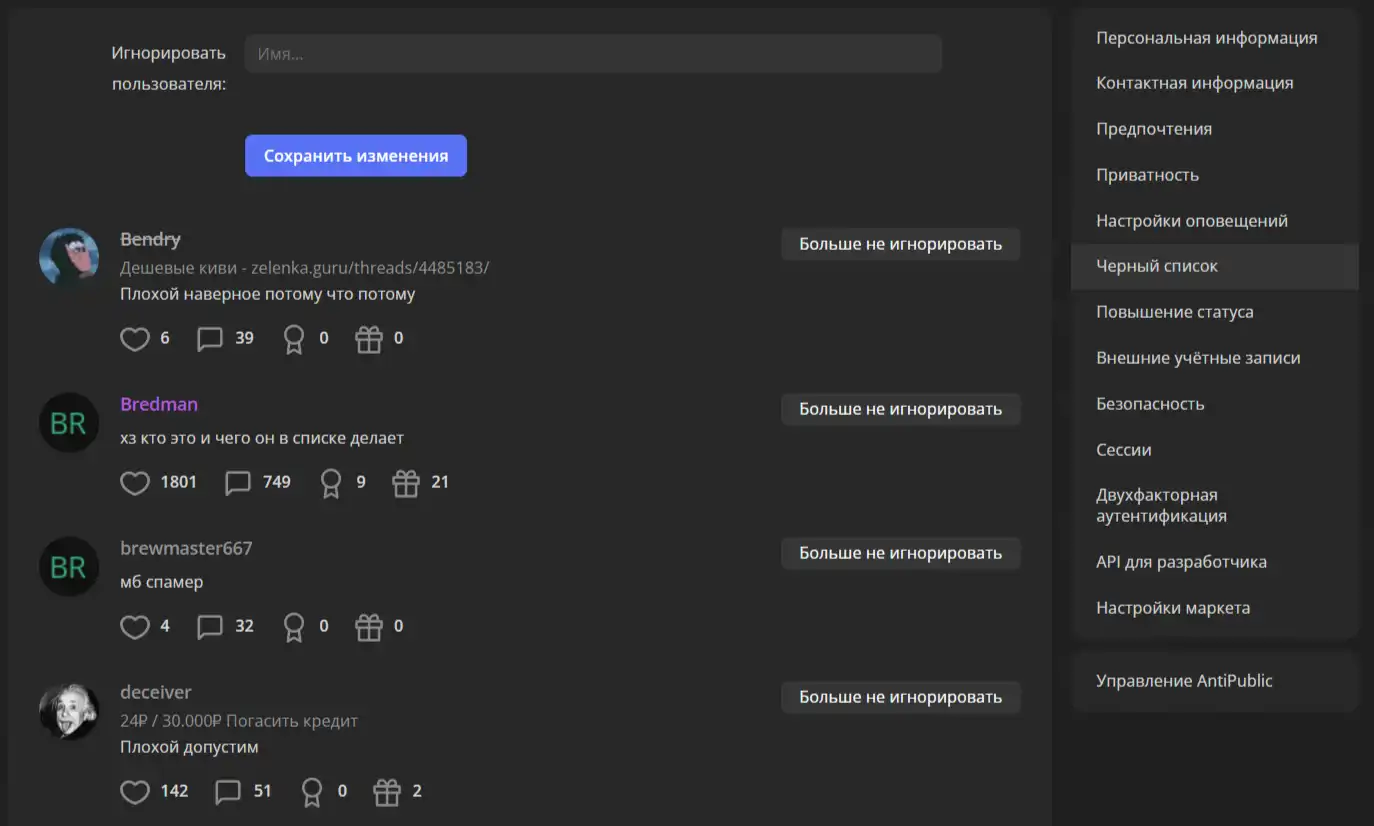Open the Приватность settings section
Screen dimensions: 1374x826
coord(1147,175)
